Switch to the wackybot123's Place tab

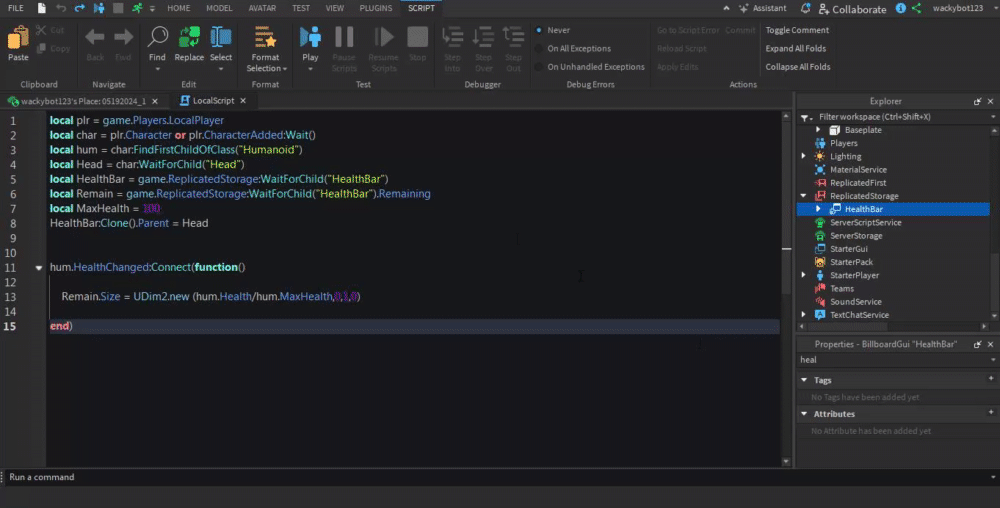pos(84,101)
